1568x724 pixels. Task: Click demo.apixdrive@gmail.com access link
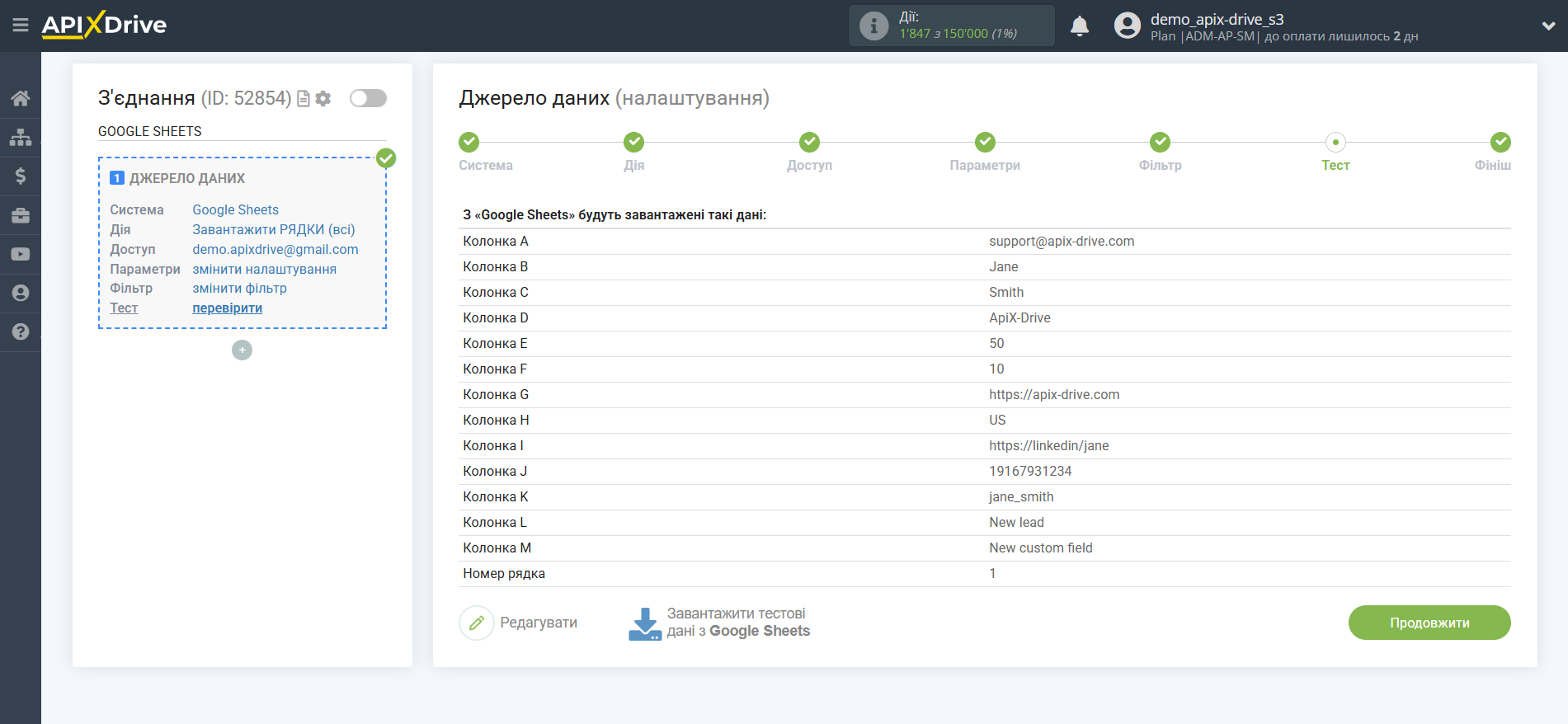[x=275, y=249]
